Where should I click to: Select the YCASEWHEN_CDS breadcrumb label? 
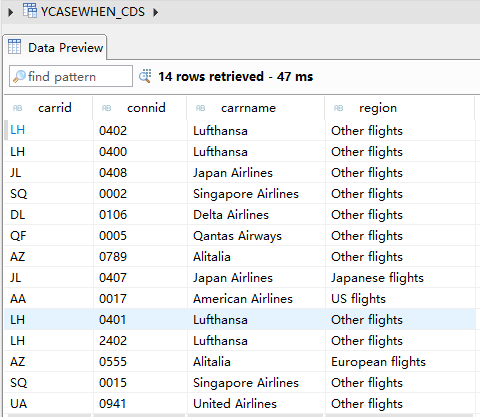[x=93, y=12]
